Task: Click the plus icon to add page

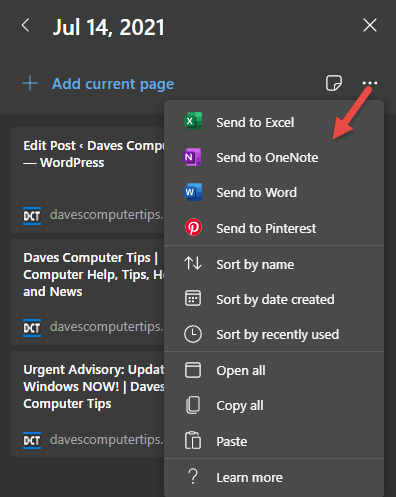Action: click(x=30, y=83)
